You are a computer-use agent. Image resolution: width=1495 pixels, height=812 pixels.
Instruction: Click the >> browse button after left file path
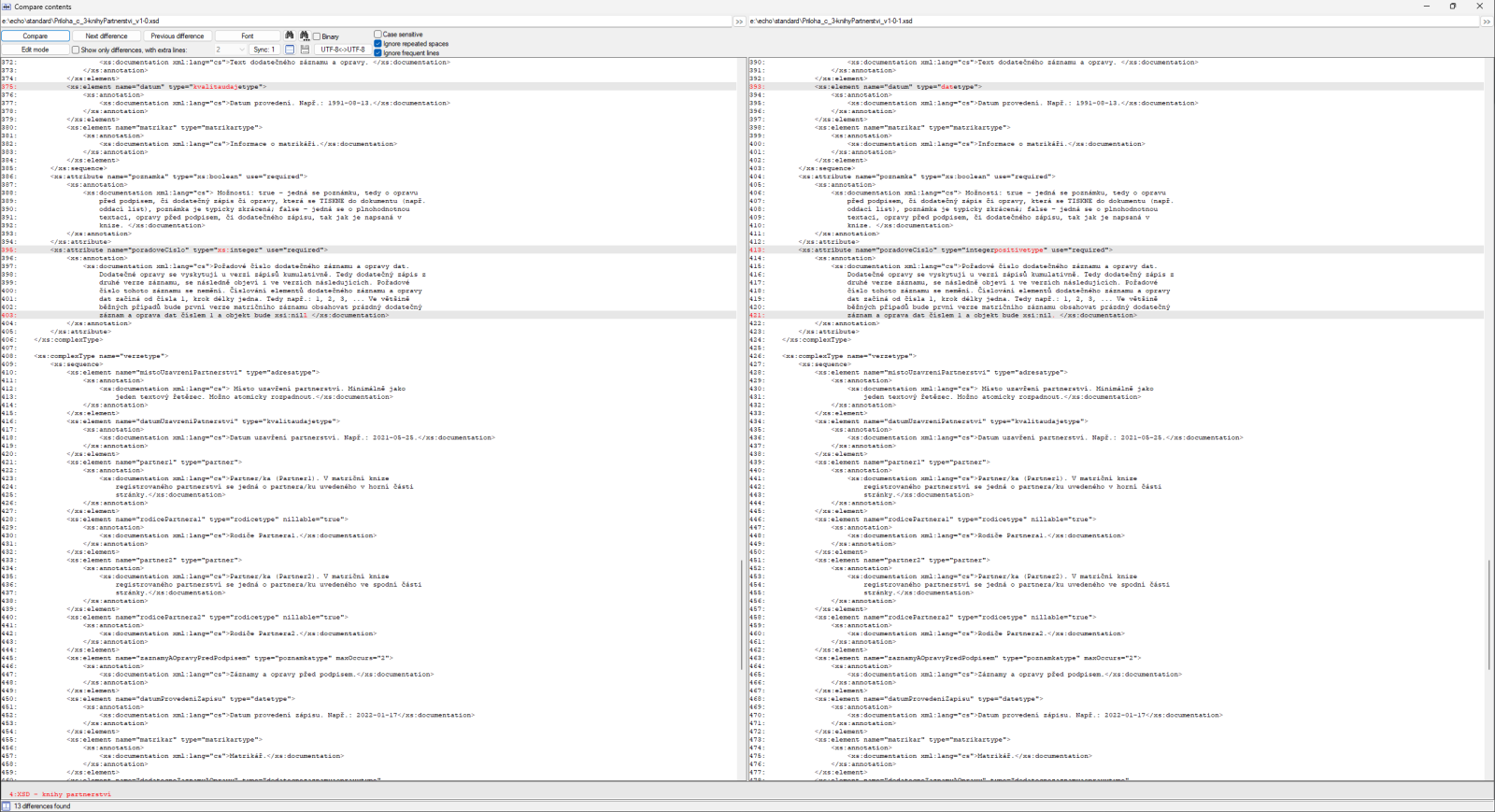tap(739, 21)
